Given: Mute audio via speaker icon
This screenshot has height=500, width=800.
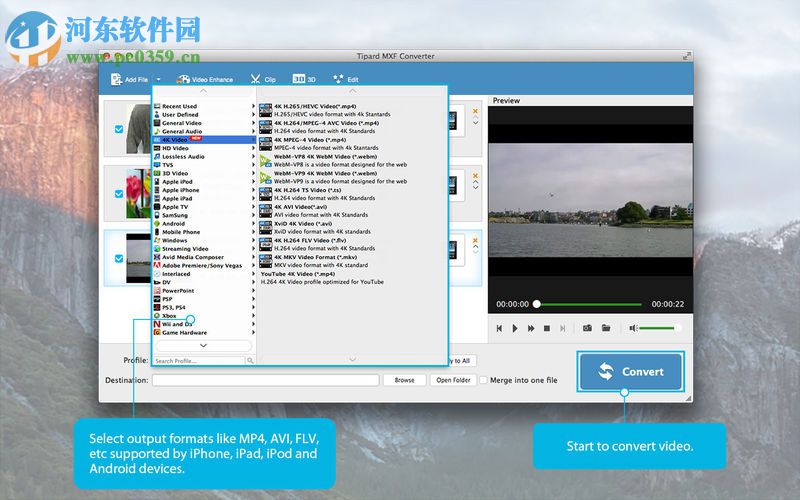Looking at the screenshot, I should coord(633,328).
